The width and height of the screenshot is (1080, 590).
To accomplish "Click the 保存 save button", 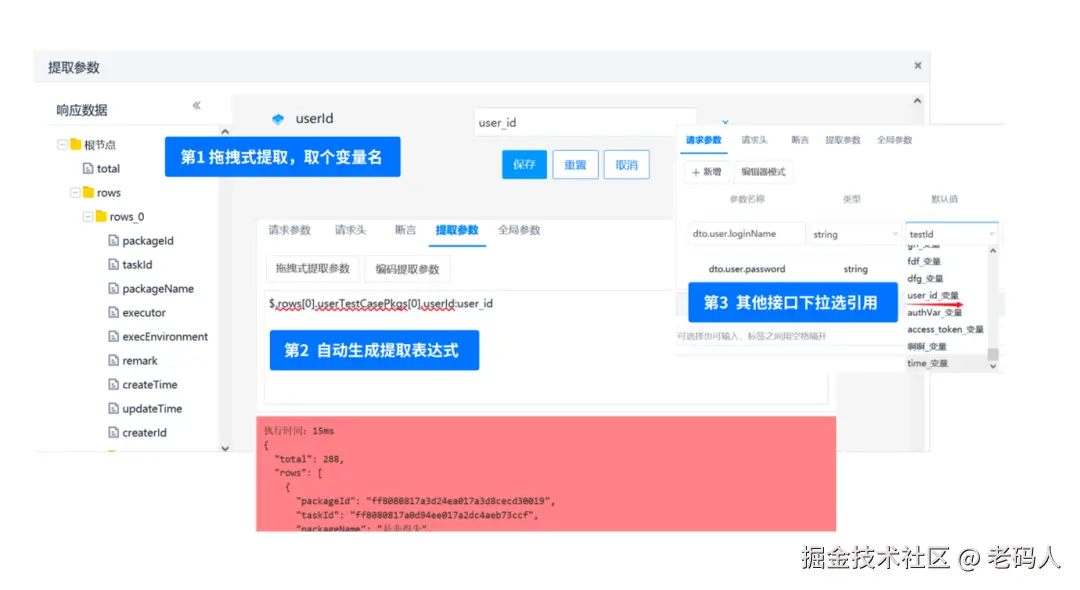I will [524, 164].
